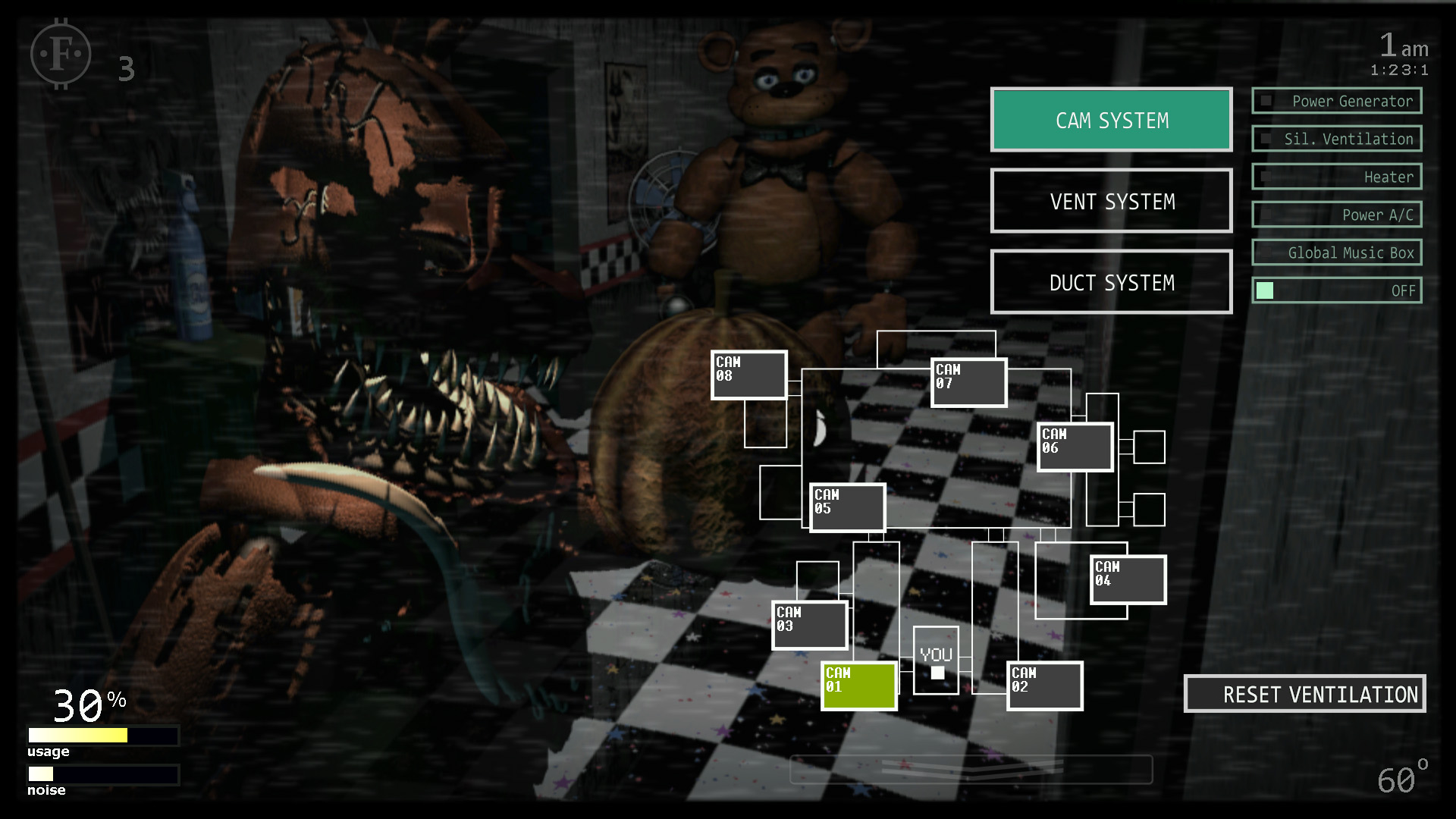Open the DUCT SYSTEM panel
Image resolution: width=1456 pixels, height=819 pixels.
1110,283
